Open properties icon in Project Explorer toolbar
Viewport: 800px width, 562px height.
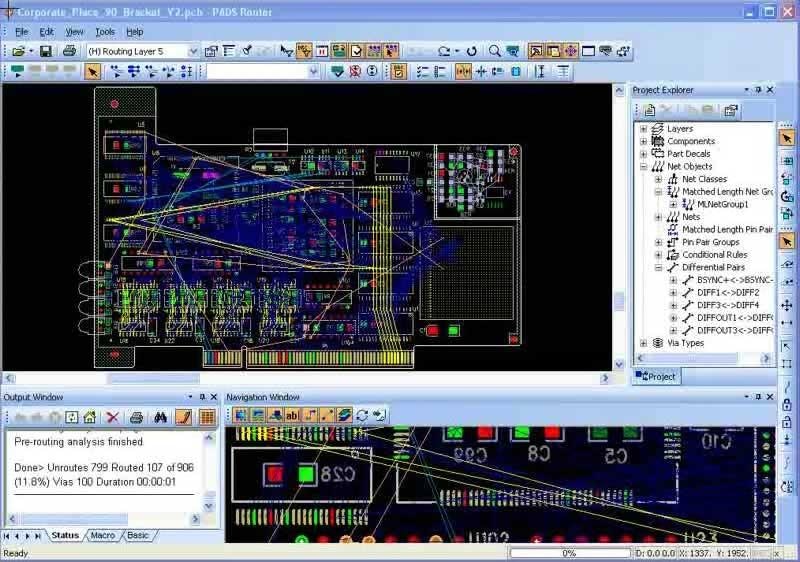click(x=731, y=110)
